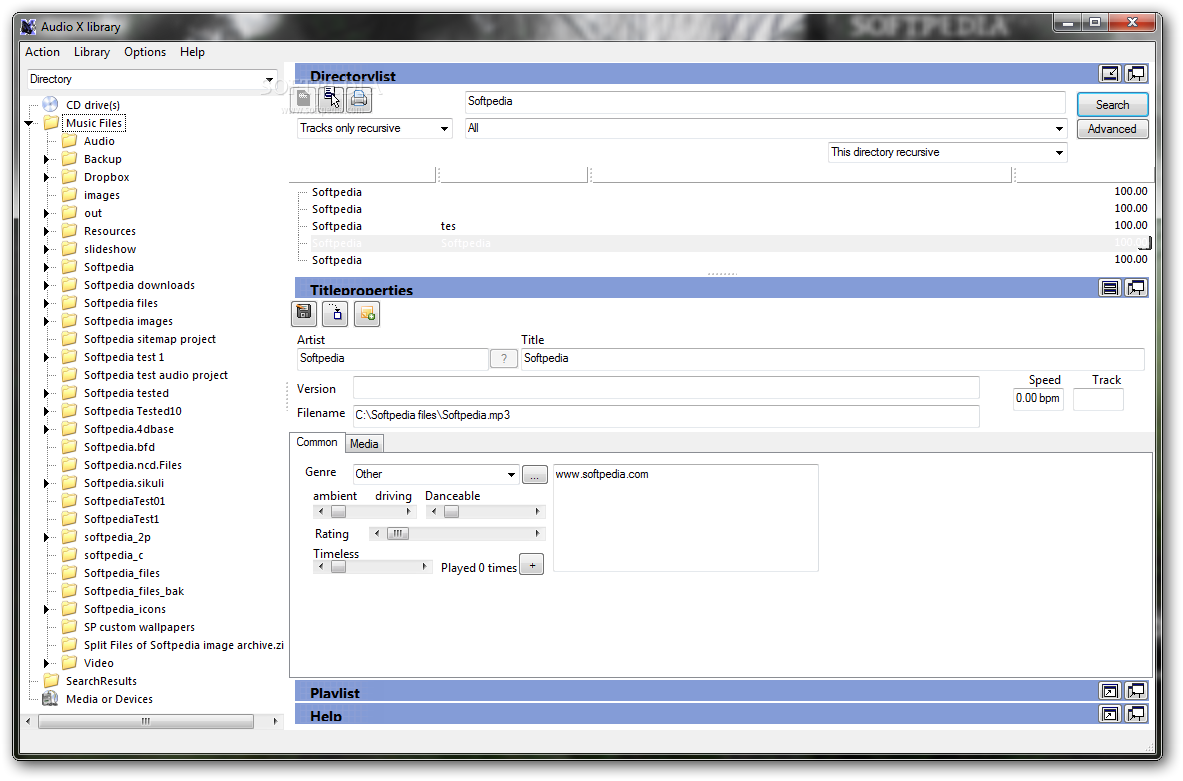Select the Softpedia_files_bak folder
The image size is (1183, 781).
(134, 591)
